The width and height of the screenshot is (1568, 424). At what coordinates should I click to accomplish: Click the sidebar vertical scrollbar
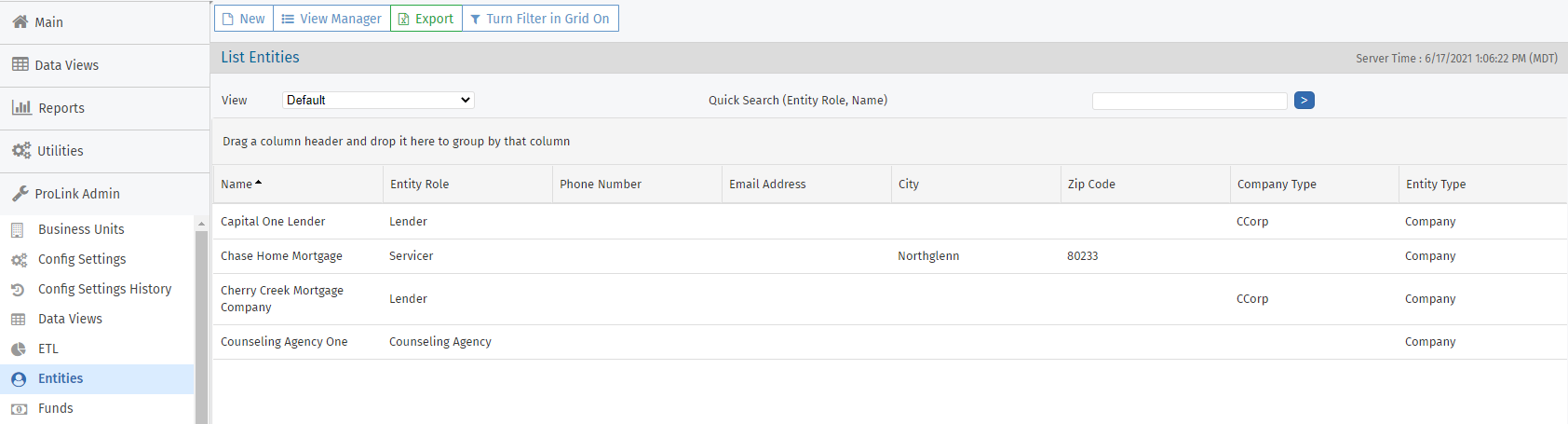(201, 317)
